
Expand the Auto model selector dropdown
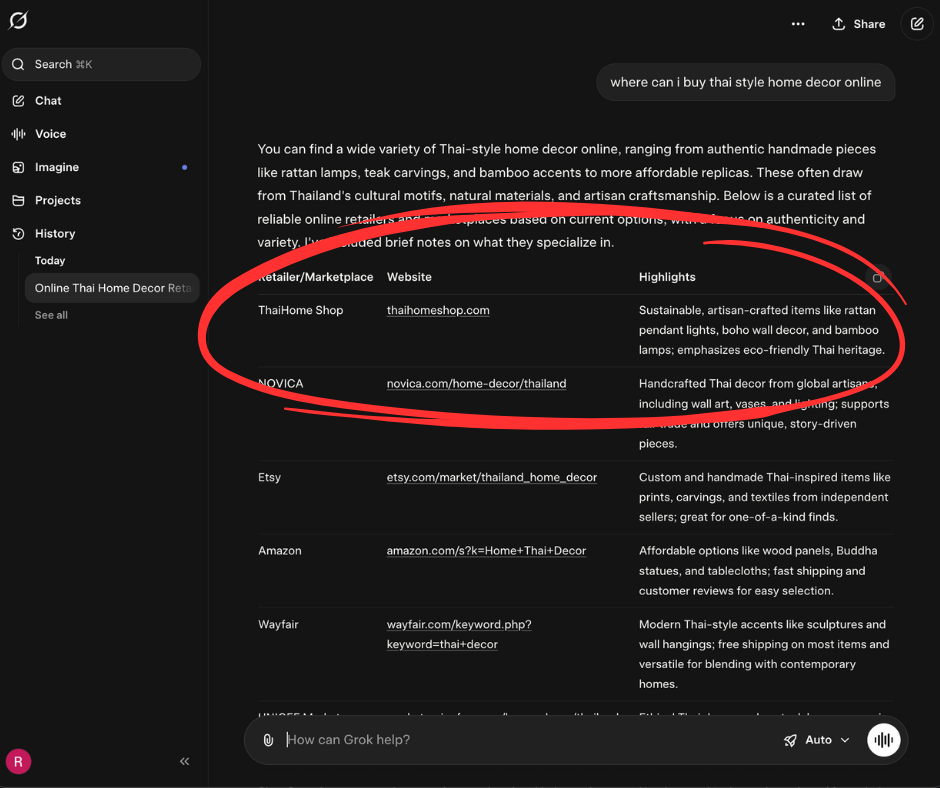tap(817, 740)
